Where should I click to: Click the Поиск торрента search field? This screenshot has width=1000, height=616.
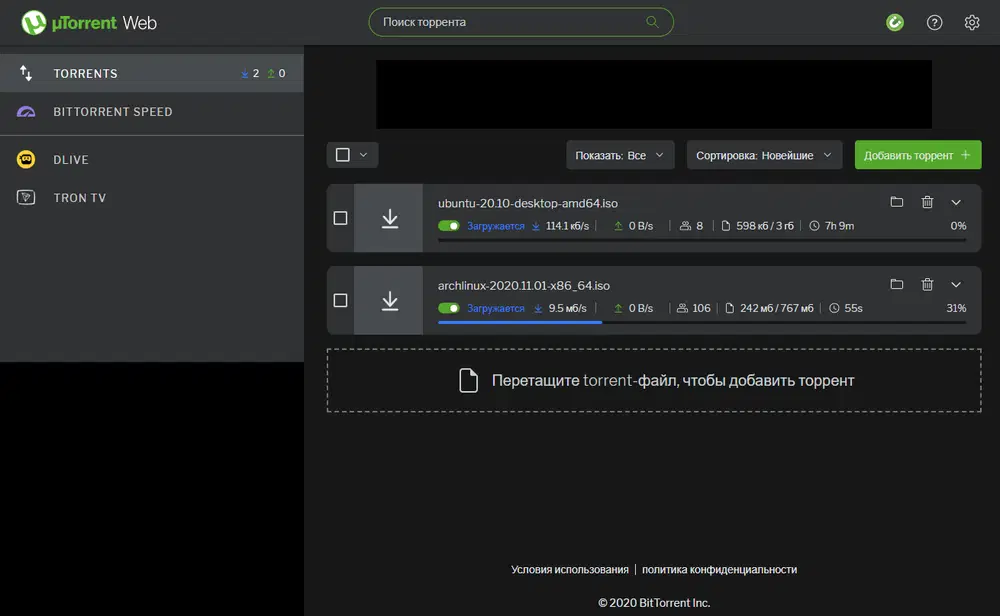[x=521, y=22]
